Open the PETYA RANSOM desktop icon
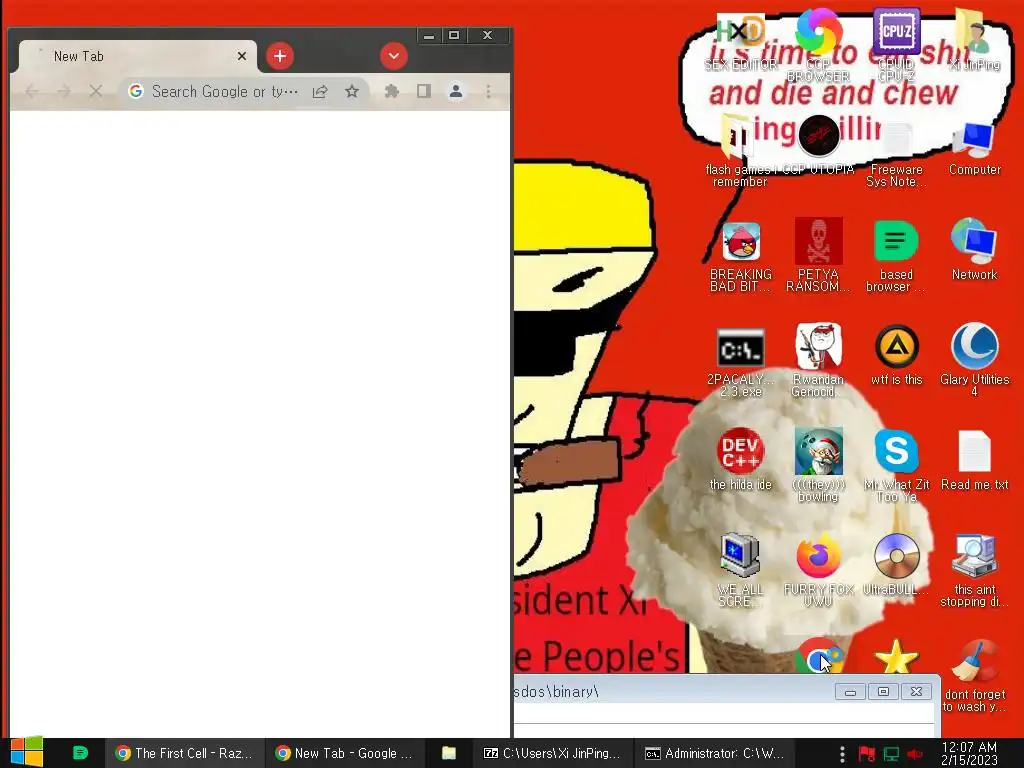 tap(818, 255)
